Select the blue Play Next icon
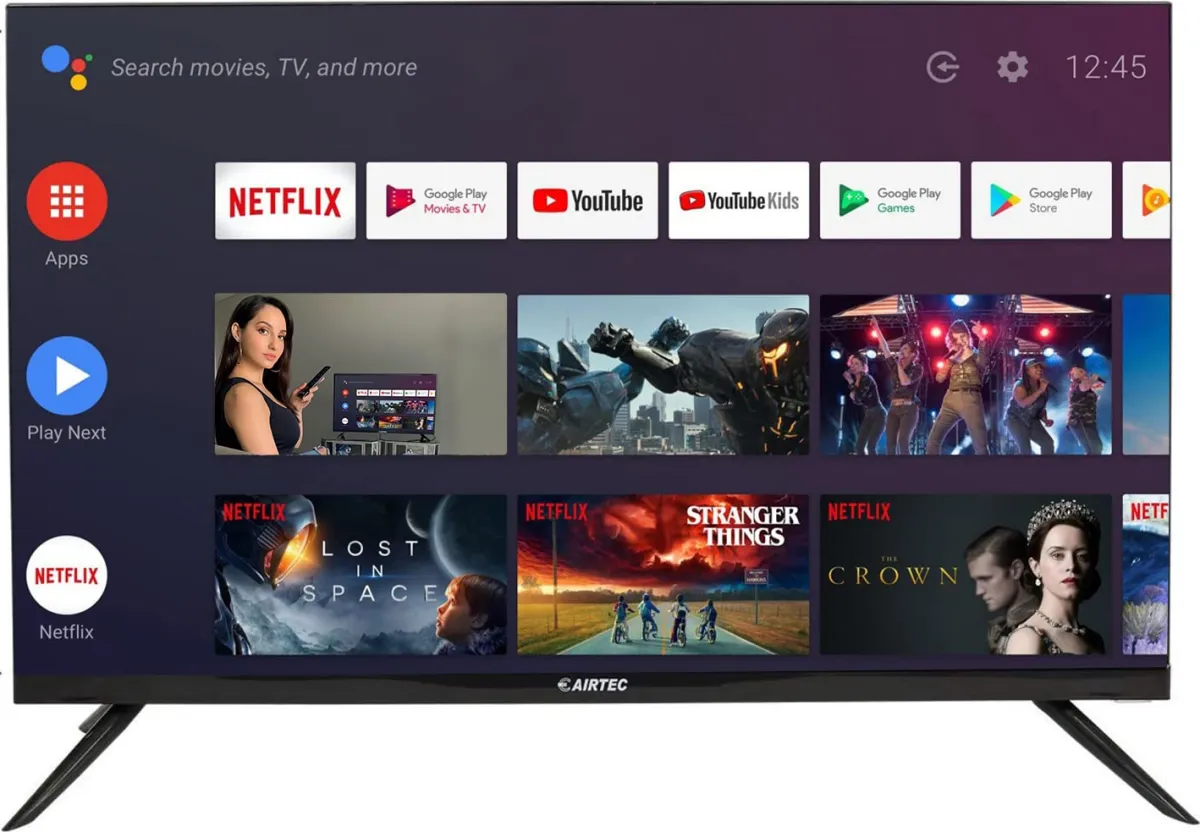The image size is (1200, 832). click(x=67, y=376)
